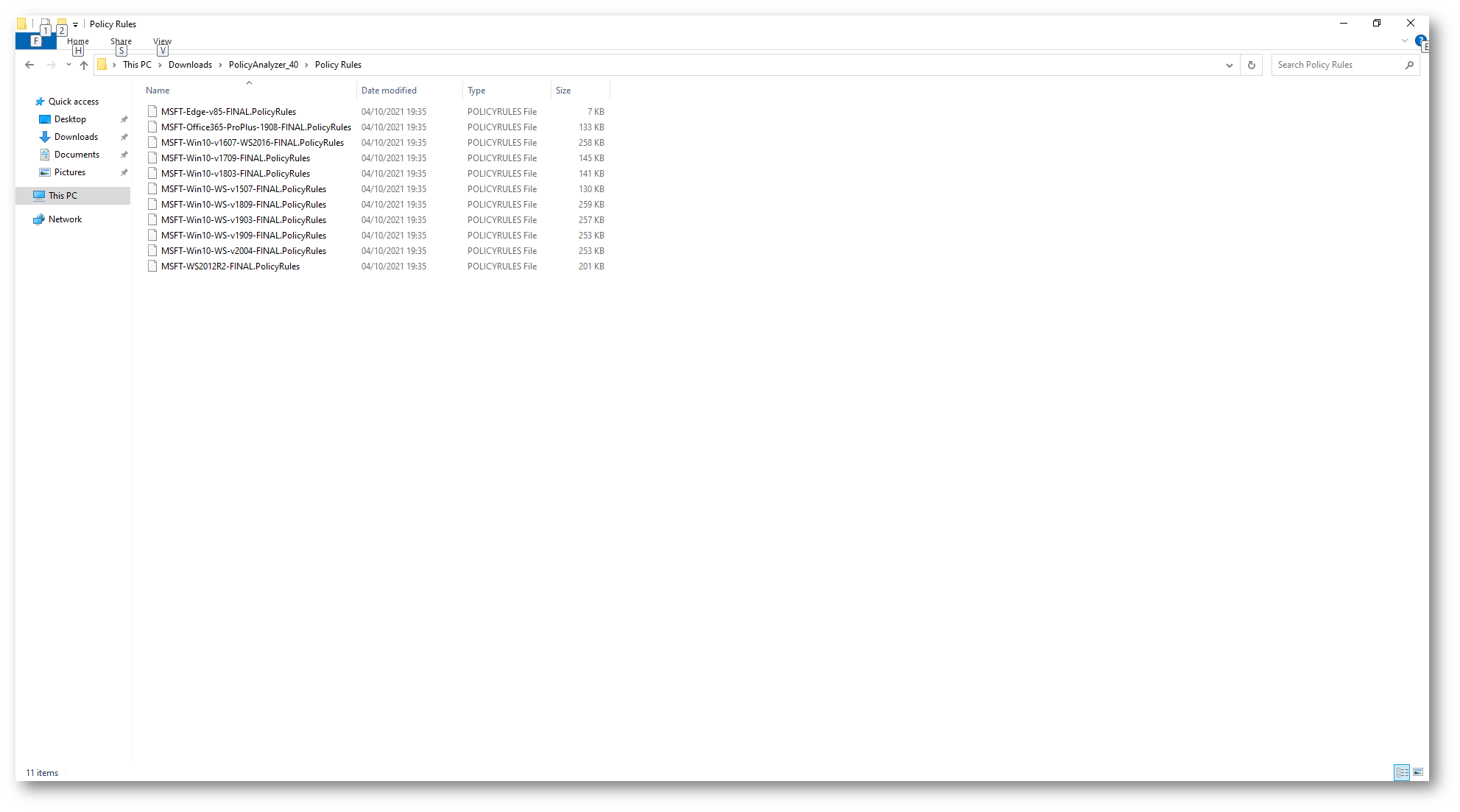Viewport: 1460px width, 812px height.
Task: Open the View ribbon tab
Action: [x=162, y=41]
